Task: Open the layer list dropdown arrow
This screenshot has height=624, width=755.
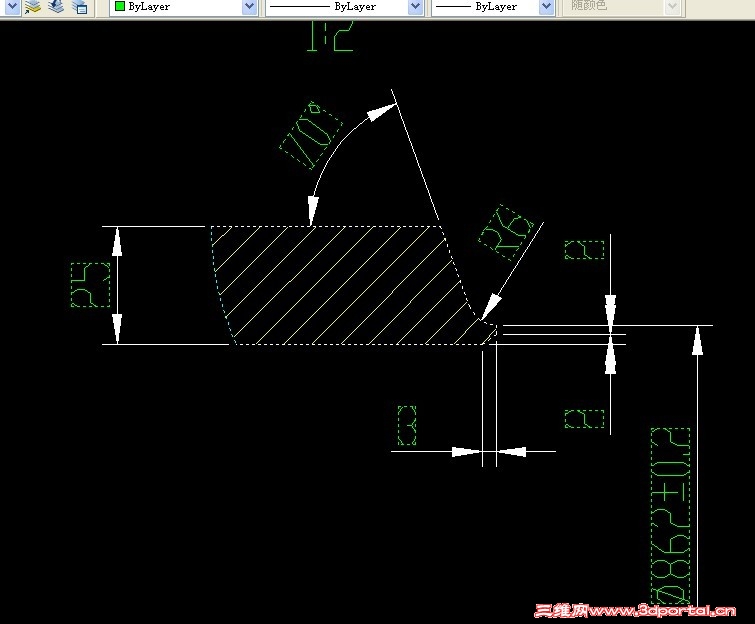Action: [12, 6]
